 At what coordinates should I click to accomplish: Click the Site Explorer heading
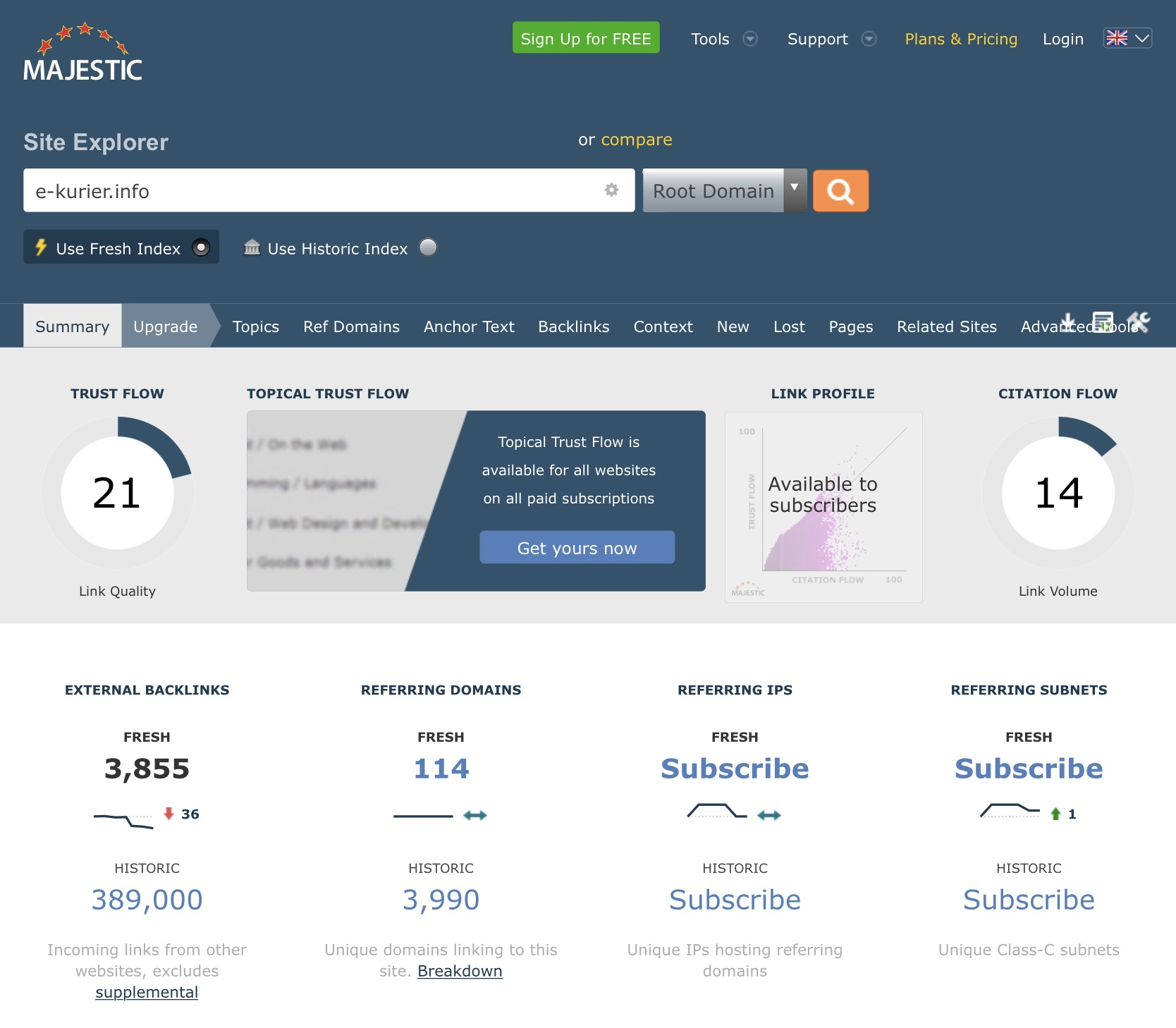tap(96, 142)
